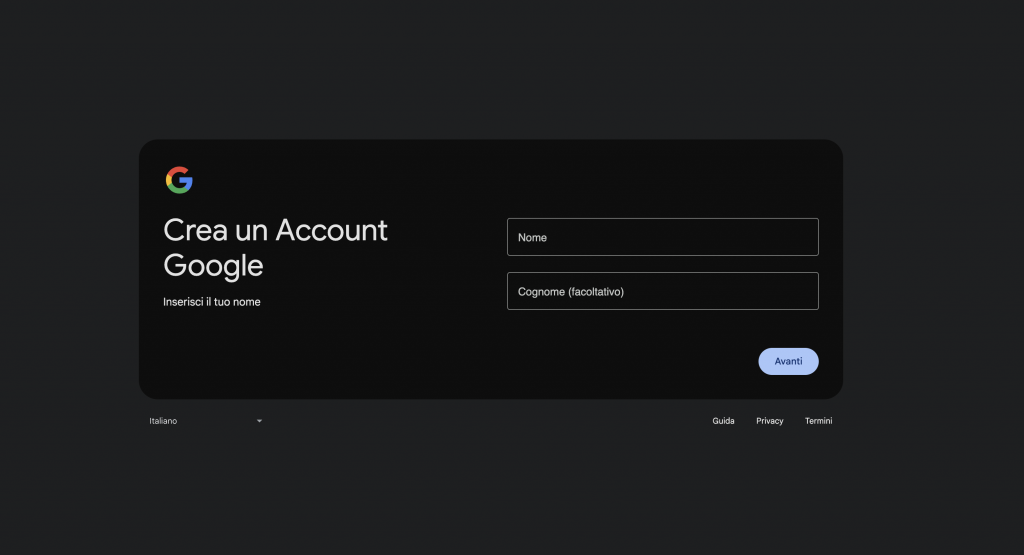
Task: Click the Google logo icon
Action: click(x=179, y=180)
